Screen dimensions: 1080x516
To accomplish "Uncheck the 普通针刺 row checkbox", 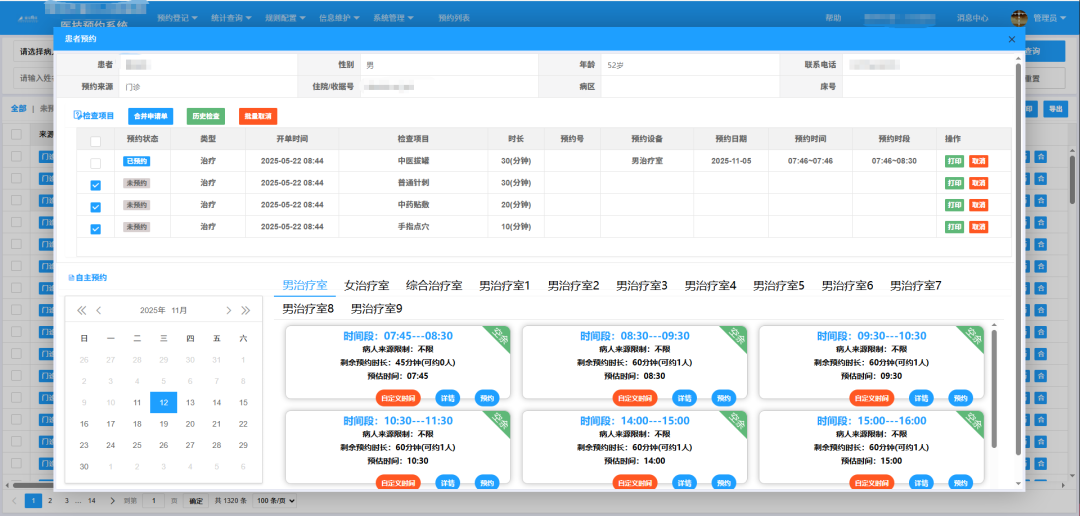I will tap(96, 185).
